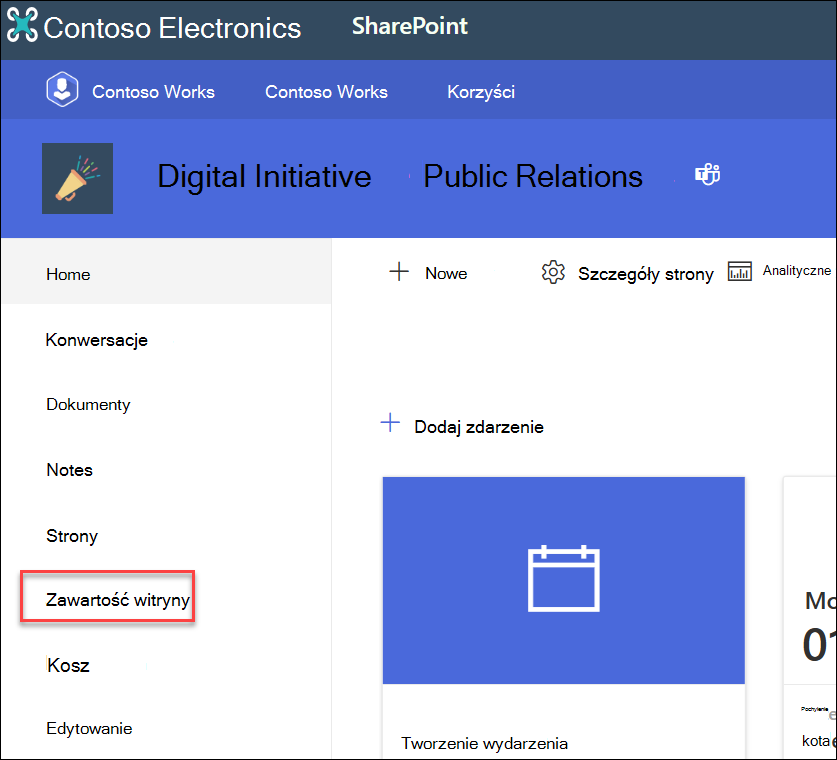Open Szczegóły strony page details
Viewport: 837px width, 760px height.
coord(645,274)
